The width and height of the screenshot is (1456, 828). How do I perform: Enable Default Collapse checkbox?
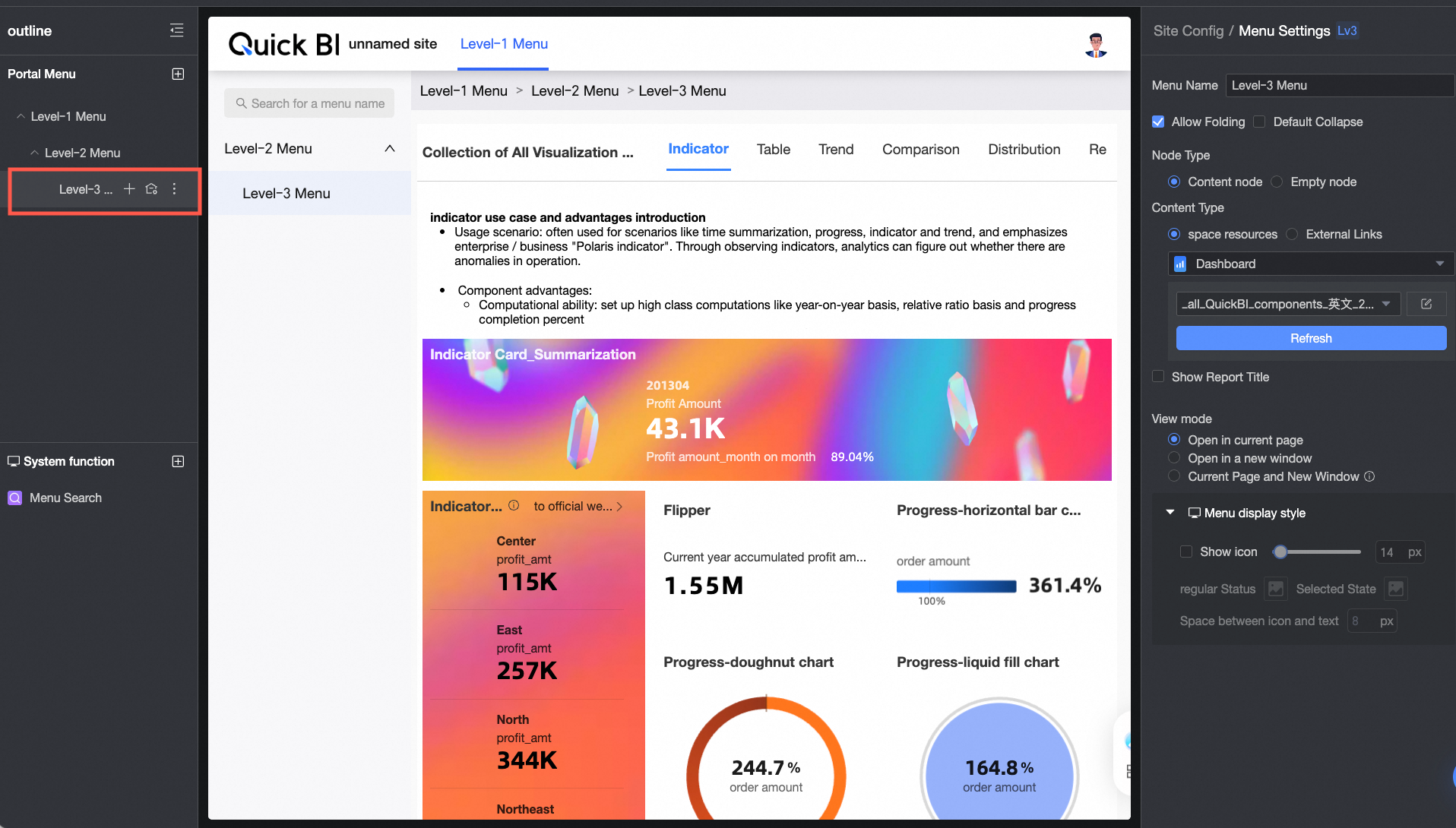(x=1259, y=122)
